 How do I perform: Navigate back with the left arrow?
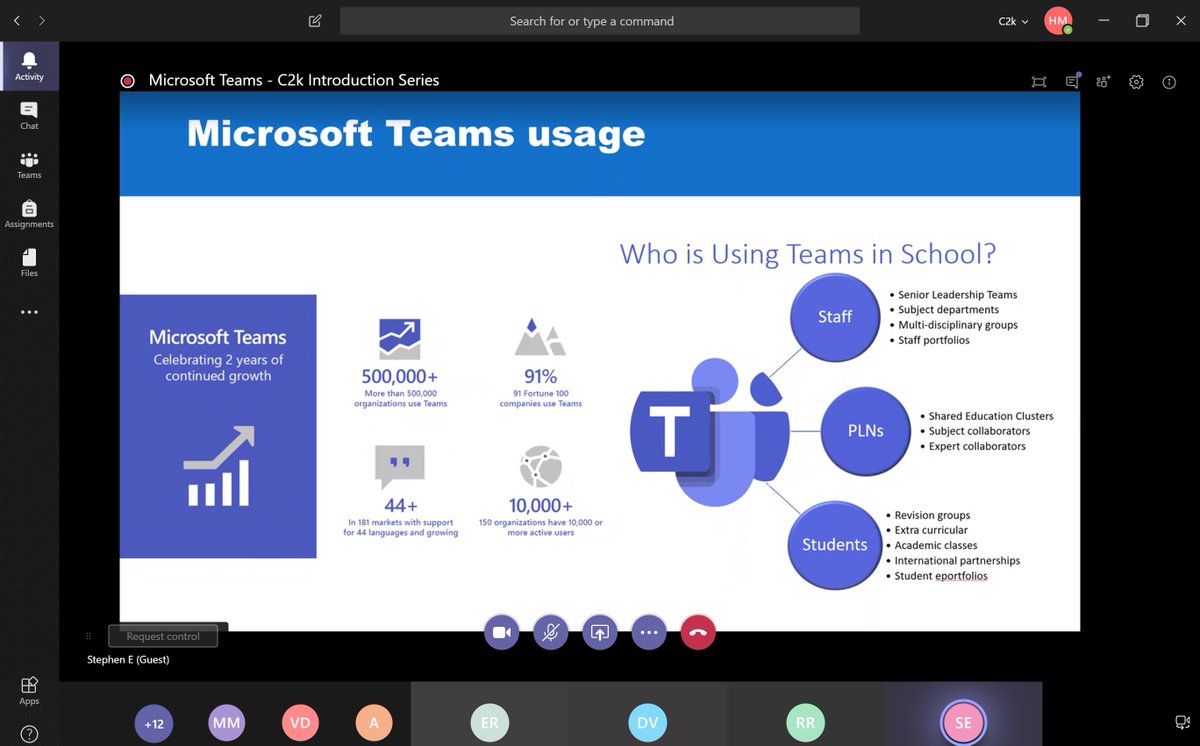point(17,20)
